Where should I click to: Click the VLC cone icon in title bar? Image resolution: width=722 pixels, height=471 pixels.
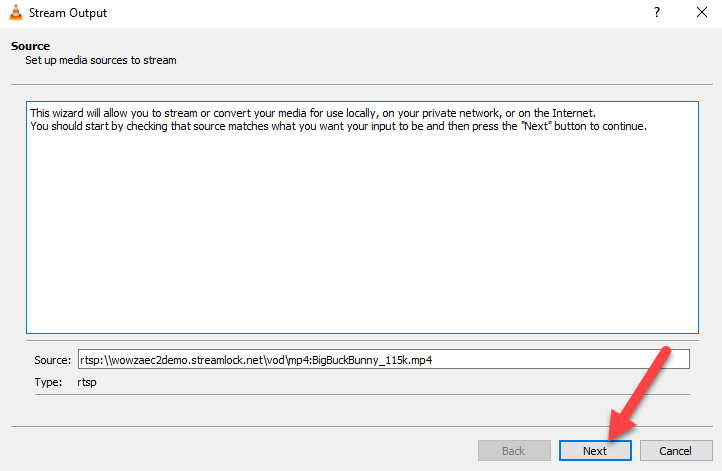(16, 12)
